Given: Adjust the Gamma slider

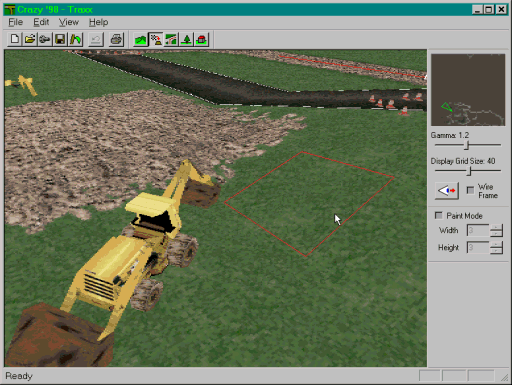Looking at the screenshot, I should coord(467,145).
